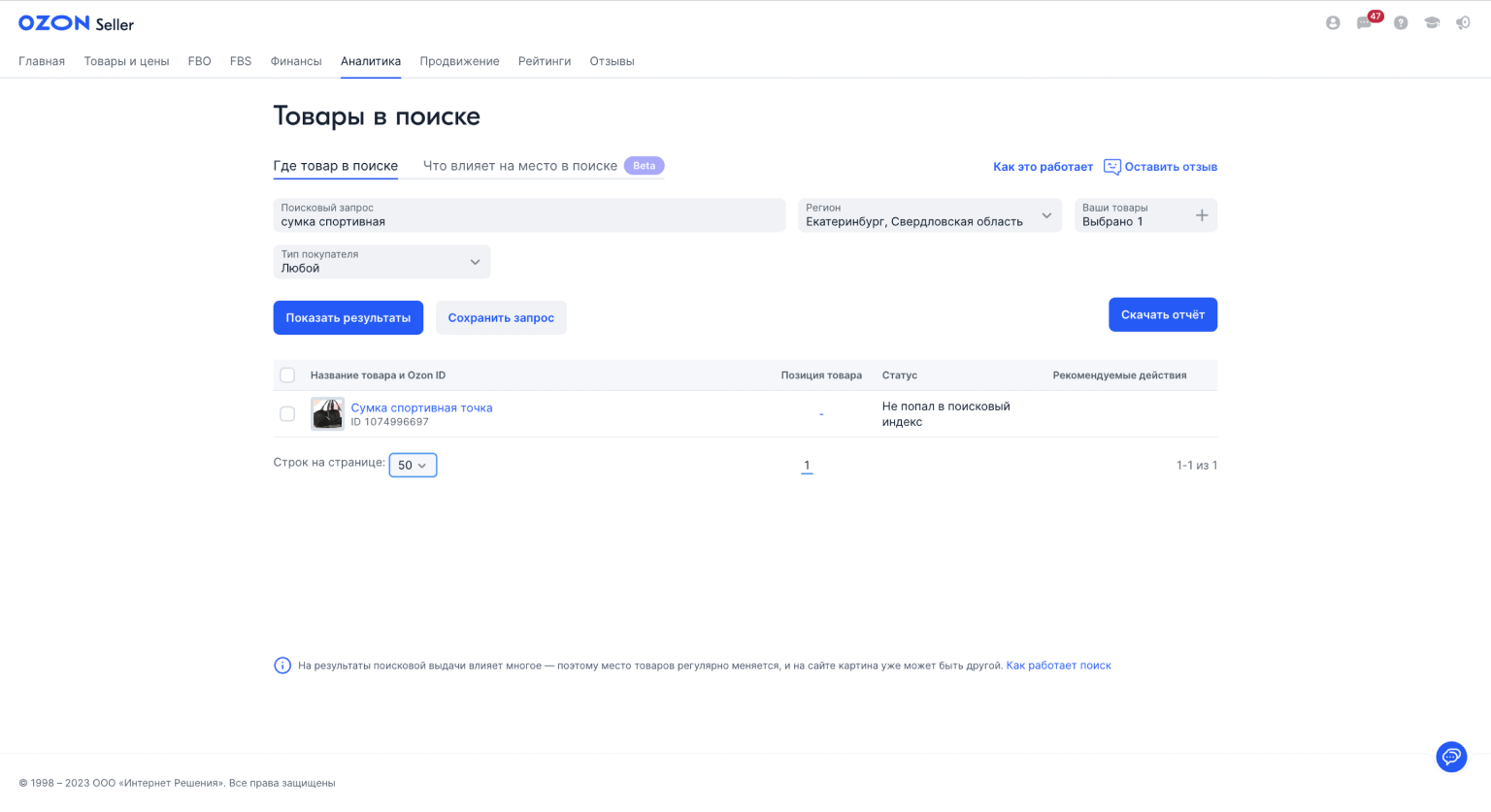Click the OZON Seller logo

[x=76, y=23]
